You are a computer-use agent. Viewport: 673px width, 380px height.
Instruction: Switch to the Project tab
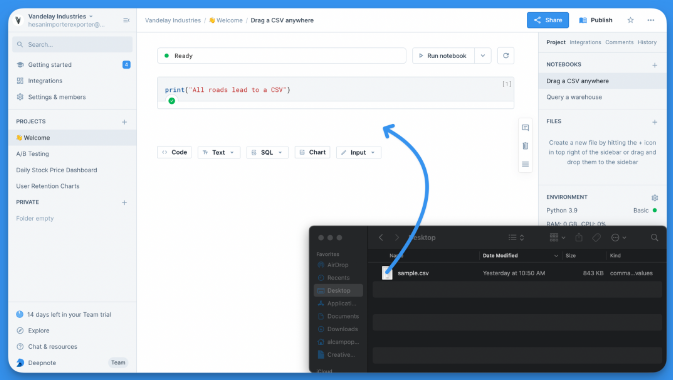pyautogui.click(x=556, y=42)
